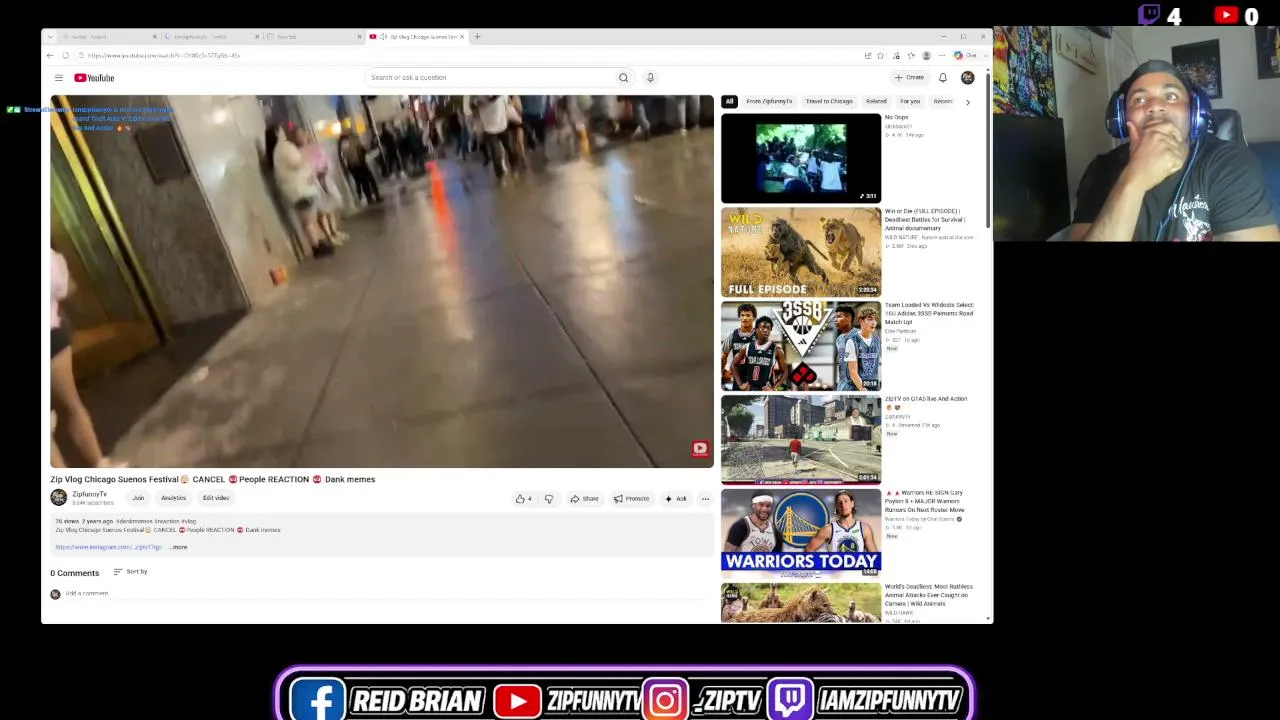Open the Instagram link in description
Image resolution: width=1280 pixels, height=720 pixels.
click(x=109, y=548)
